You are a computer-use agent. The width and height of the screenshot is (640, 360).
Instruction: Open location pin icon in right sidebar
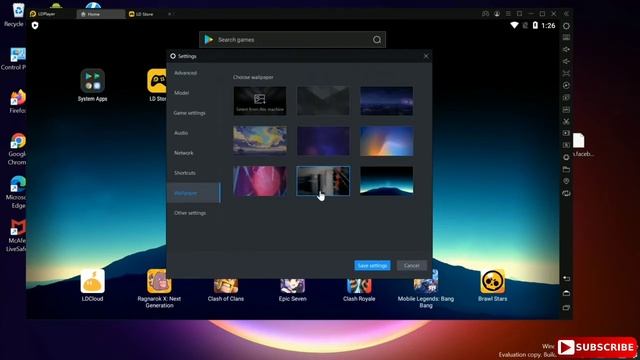pos(566,181)
